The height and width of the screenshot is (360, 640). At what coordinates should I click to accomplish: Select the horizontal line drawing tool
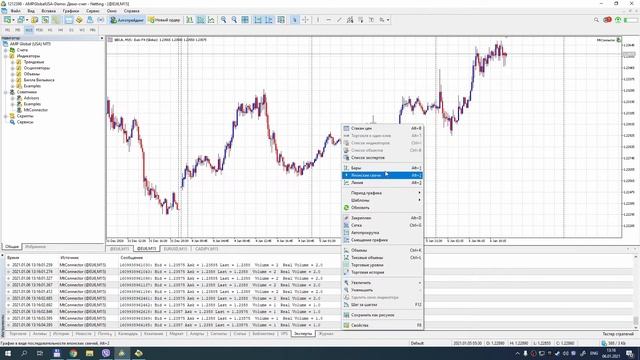pyautogui.click(x=329, y=20)
